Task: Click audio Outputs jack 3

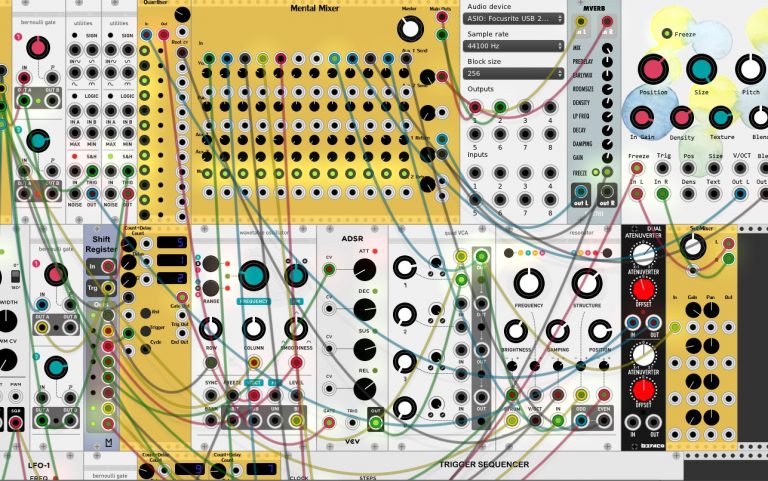Action: pyautogui.click(x=525, y=107)
